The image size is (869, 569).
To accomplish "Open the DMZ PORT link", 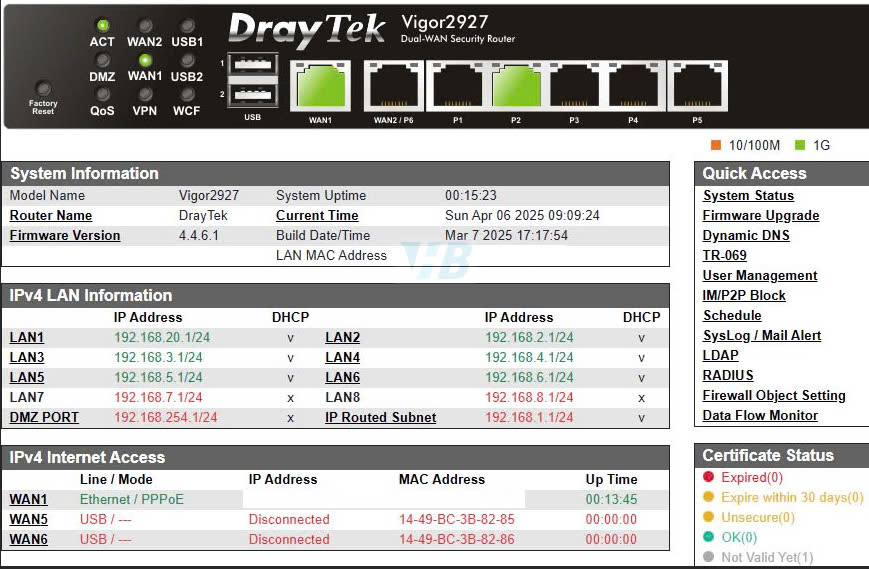I will tap(44, 417).
